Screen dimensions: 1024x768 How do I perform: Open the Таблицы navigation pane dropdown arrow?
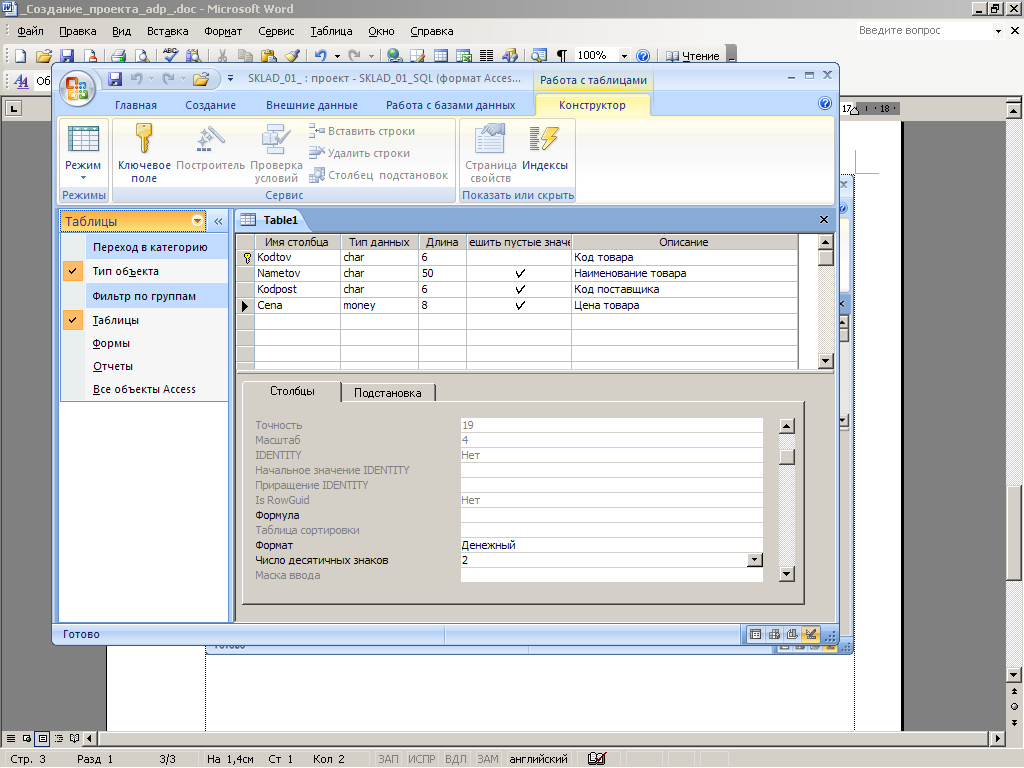(197, 221)
